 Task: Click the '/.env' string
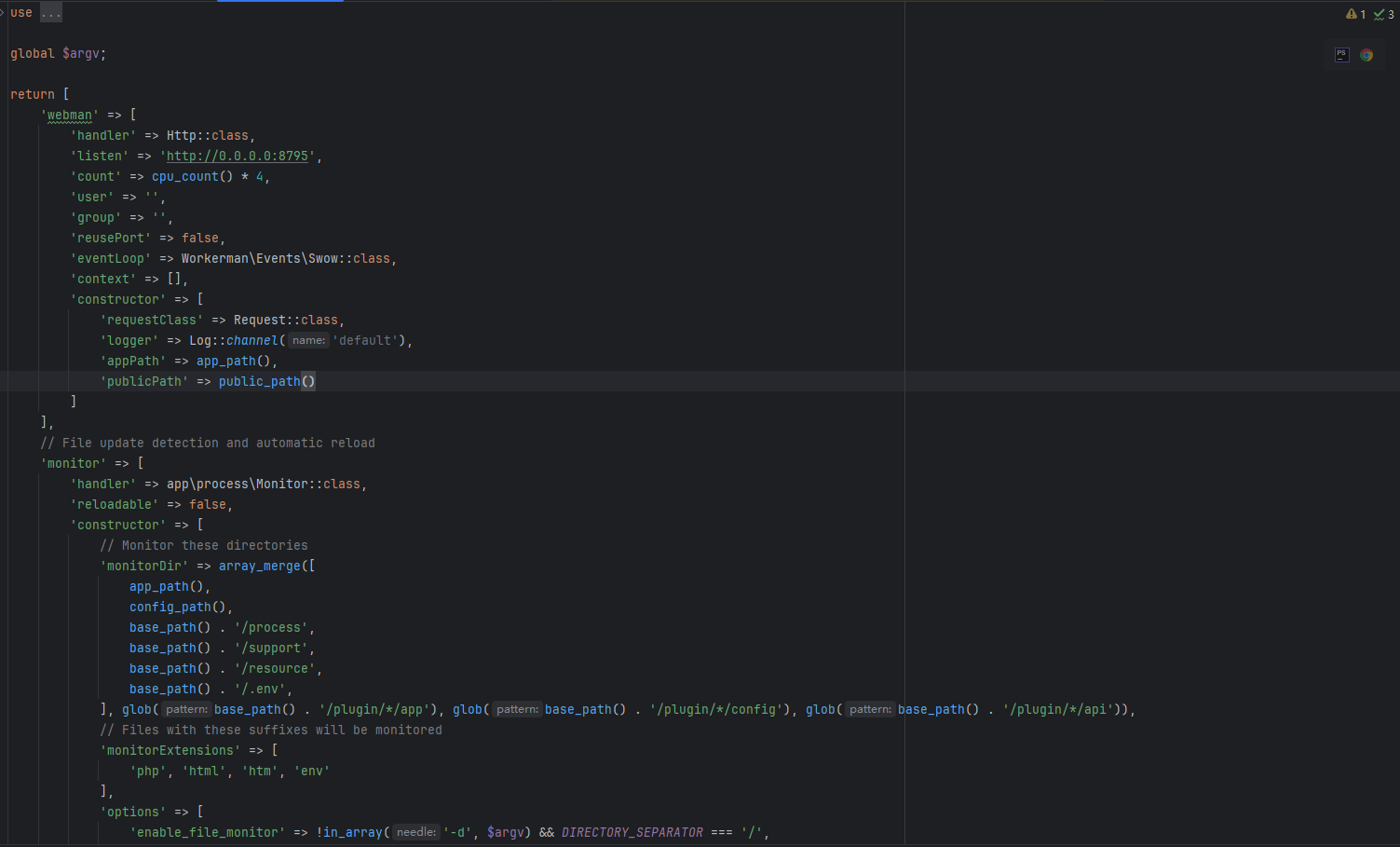coord(260,689)
